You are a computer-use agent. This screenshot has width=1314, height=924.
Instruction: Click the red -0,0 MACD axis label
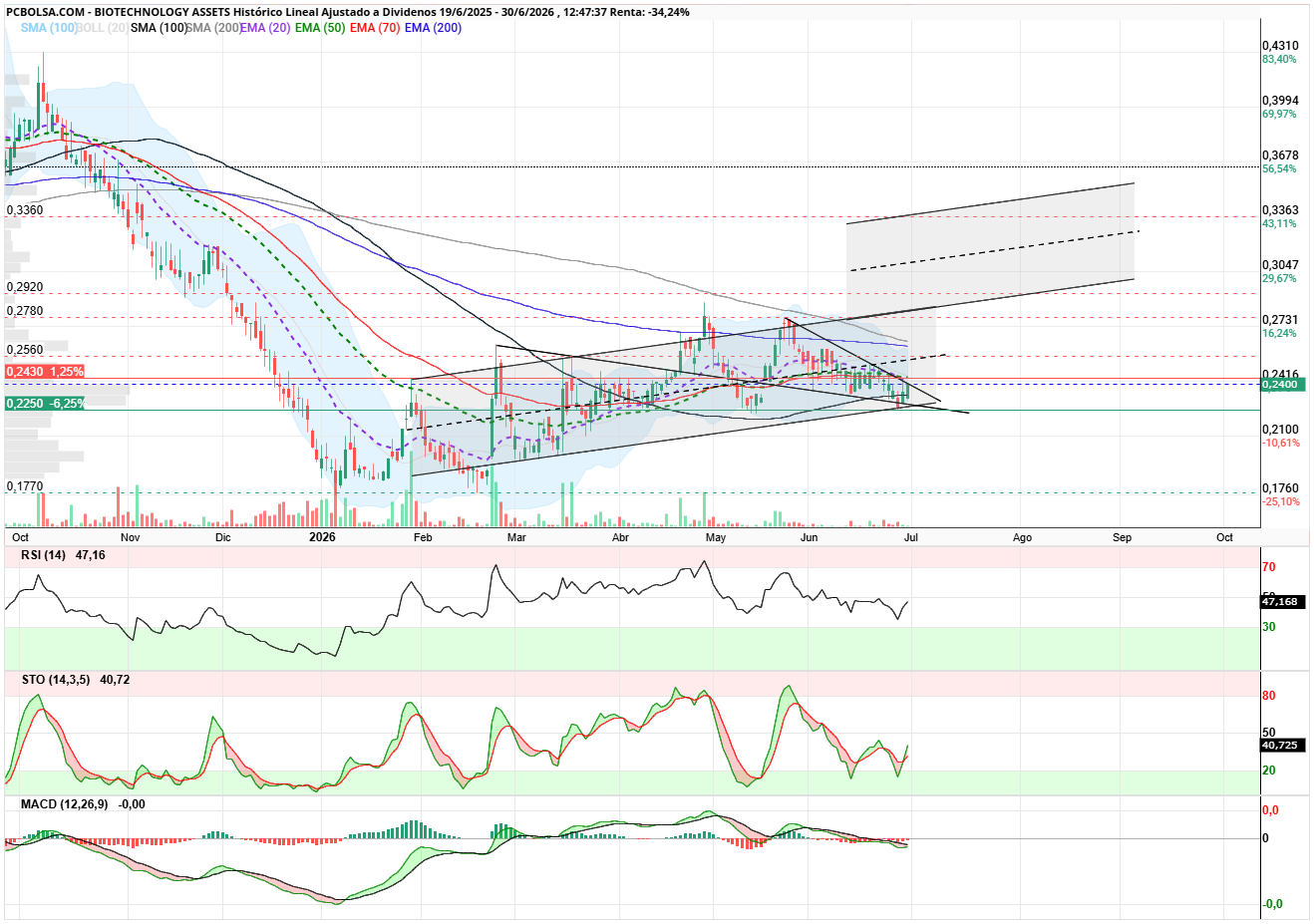(x=1272, y=904)
